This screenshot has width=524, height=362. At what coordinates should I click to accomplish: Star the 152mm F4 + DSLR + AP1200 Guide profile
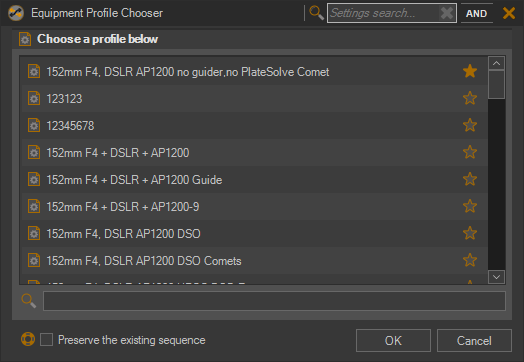click(x=470, y=179)
